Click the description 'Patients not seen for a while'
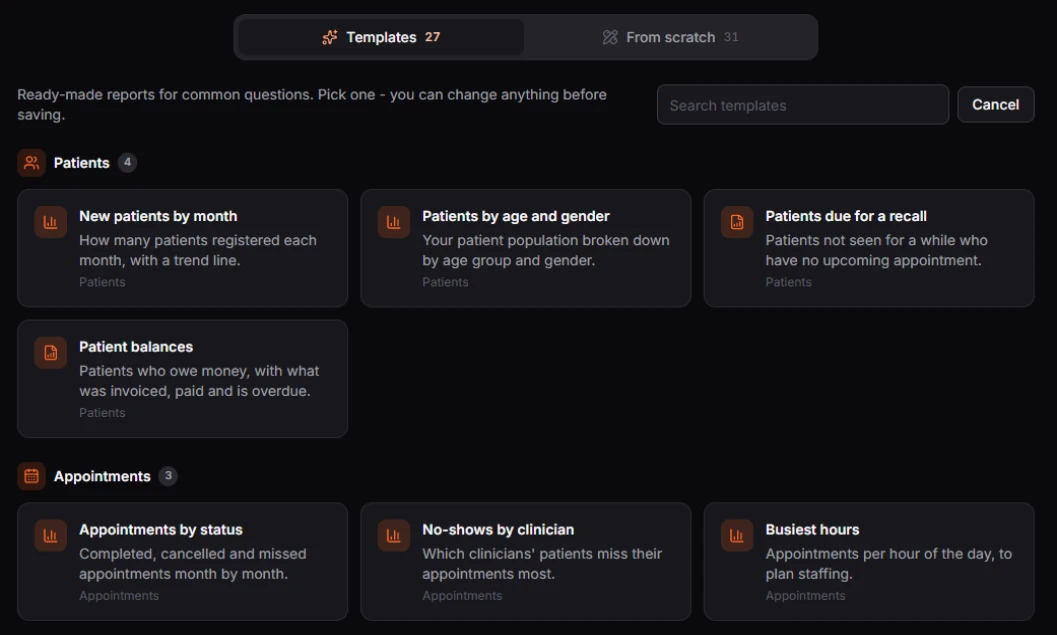 (876, 250)
